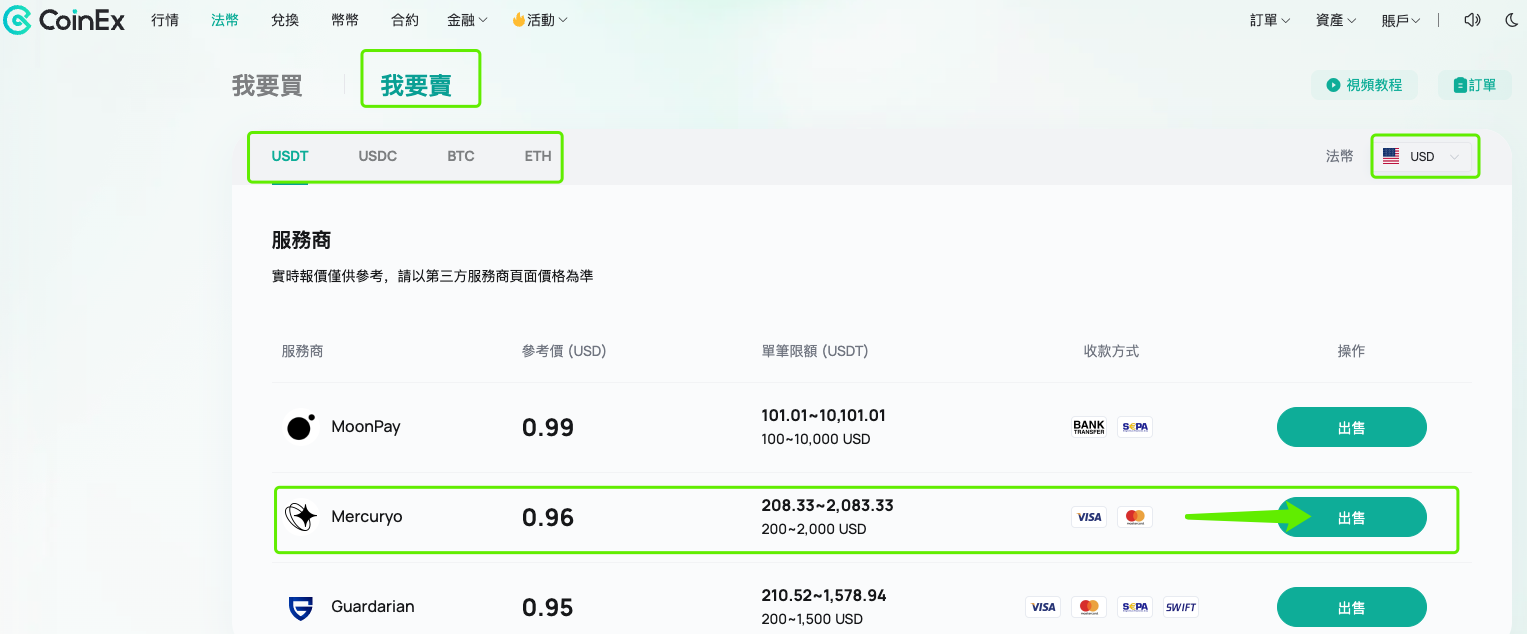Click reference price 0.96
This screenshot has height=634, width=1527.
click(548, 518)
